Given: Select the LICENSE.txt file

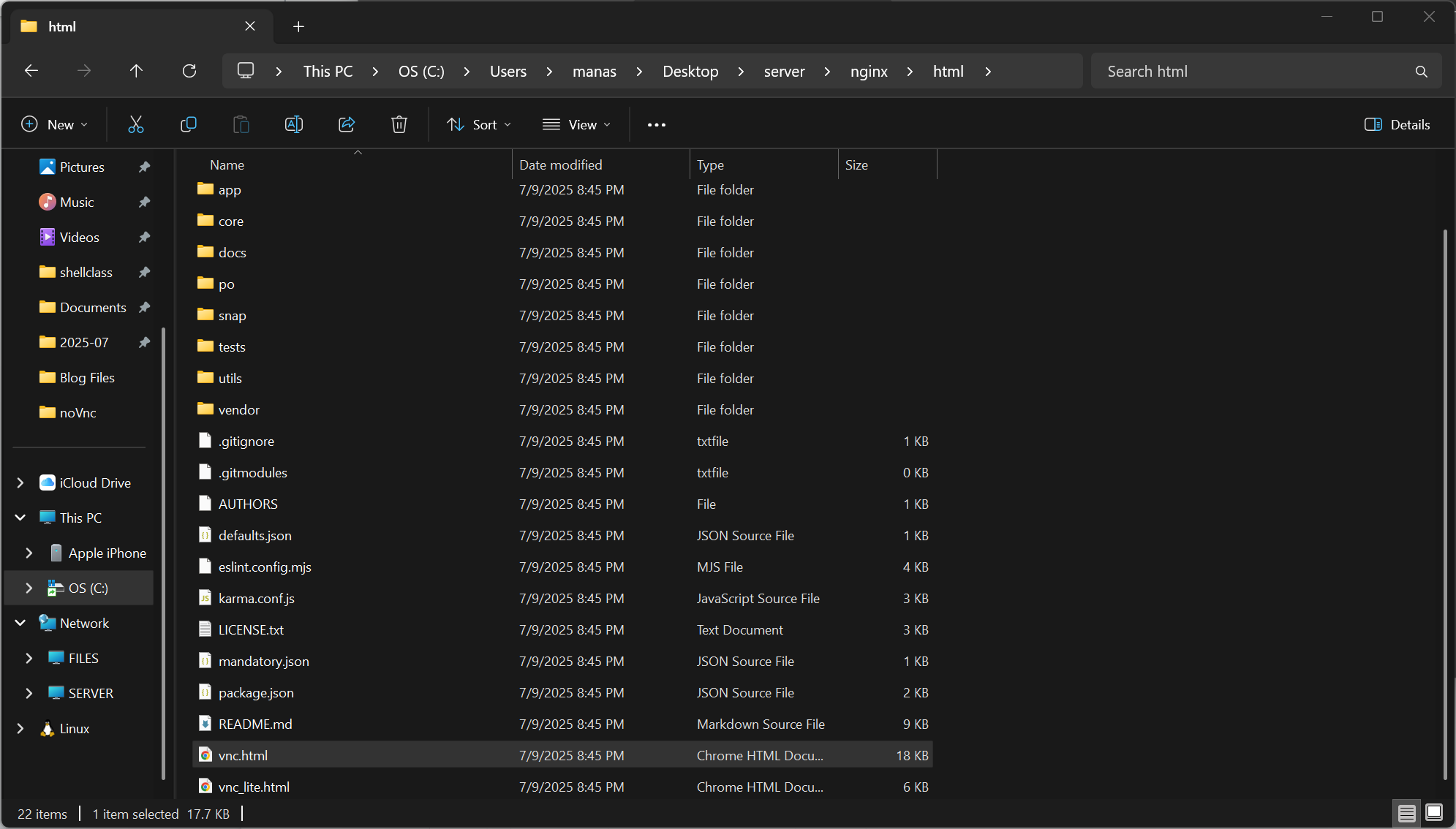Looking at the screenshot, I should click(562, 630).
